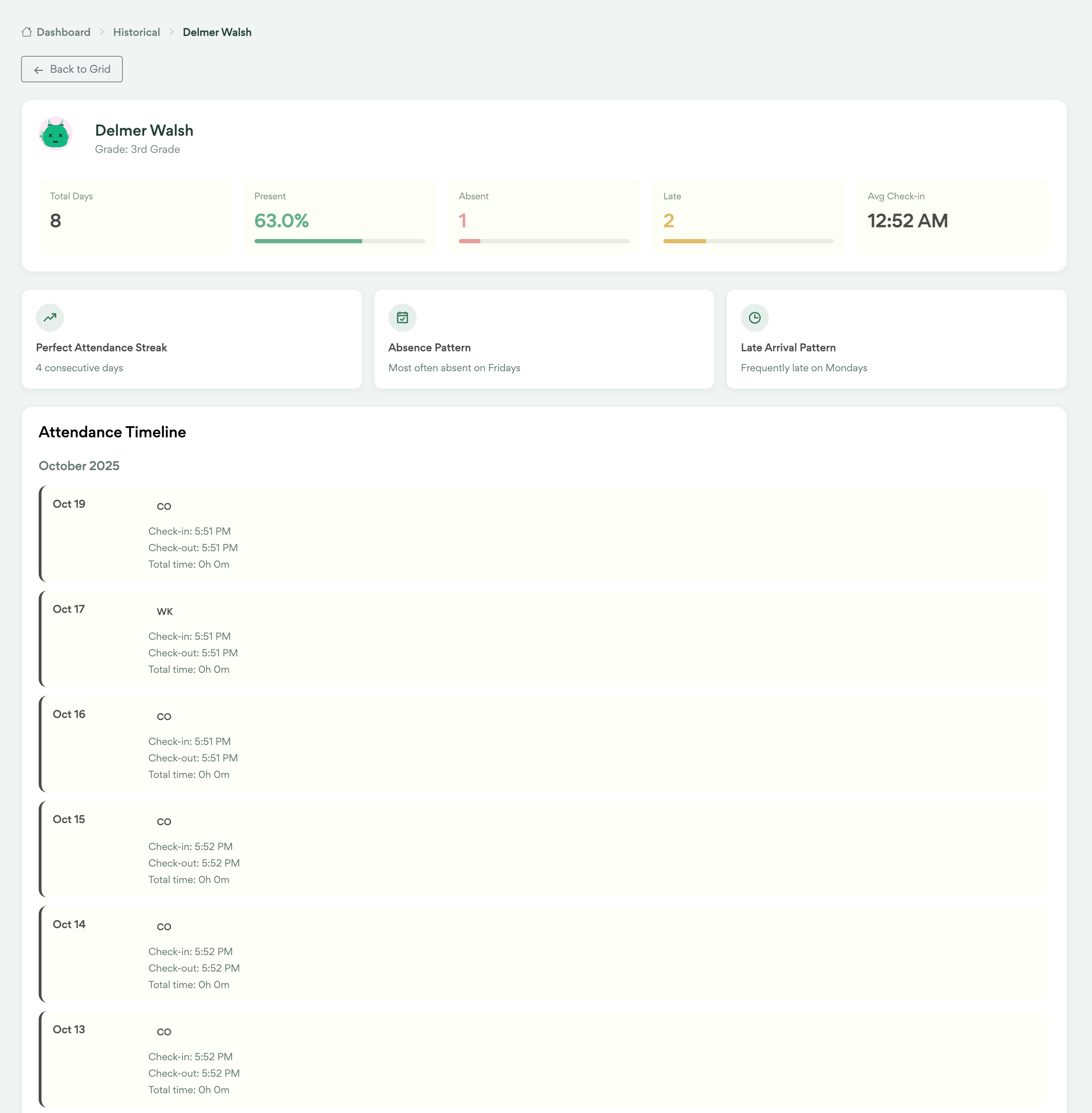
Task: Click the Total Days stat card
Action: 135,217
